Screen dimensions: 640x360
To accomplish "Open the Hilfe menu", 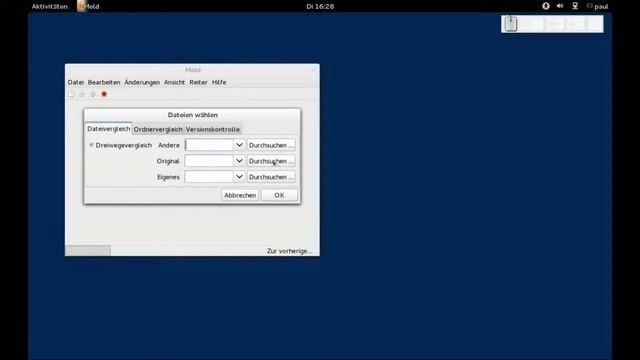I will (219, 82).
